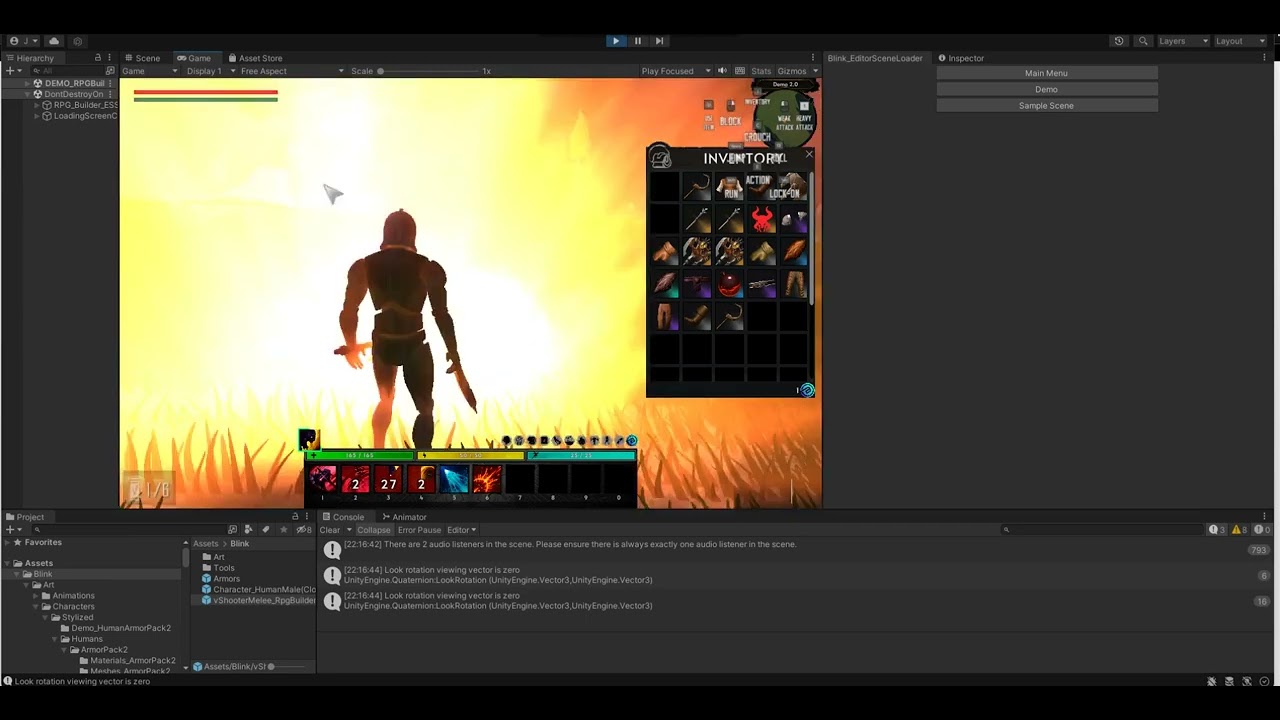Viewport: 1280px width, 720px height.
Task: Click the blue swirl icon below the inventory
Action: click(807, 390)
